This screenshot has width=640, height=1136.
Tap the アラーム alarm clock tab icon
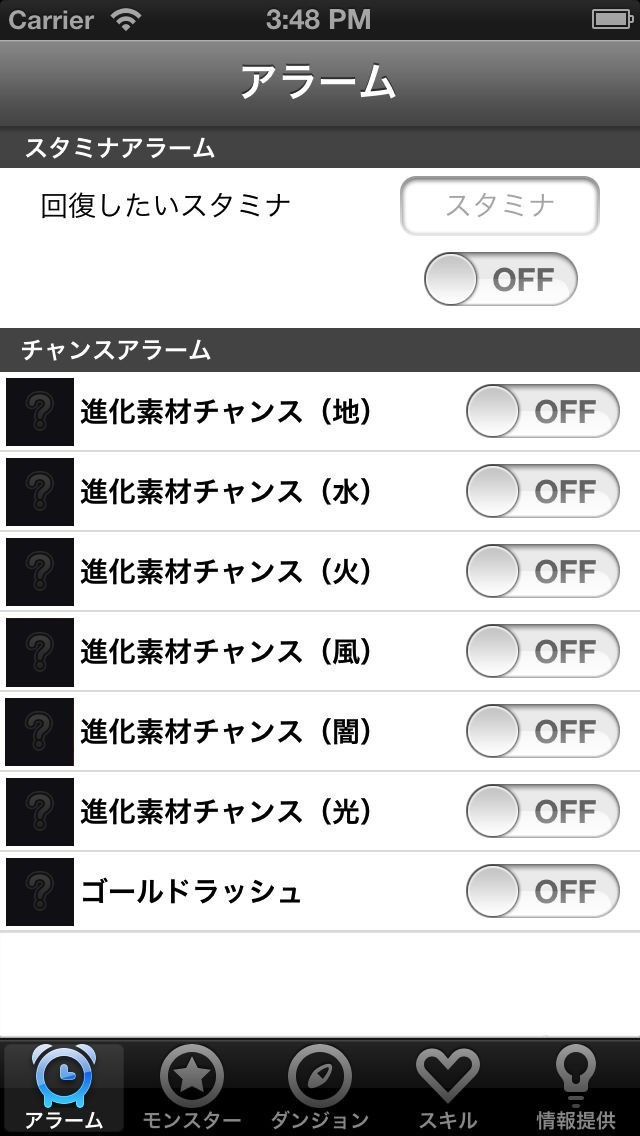pyautogui.click(x=63, y=1076)
